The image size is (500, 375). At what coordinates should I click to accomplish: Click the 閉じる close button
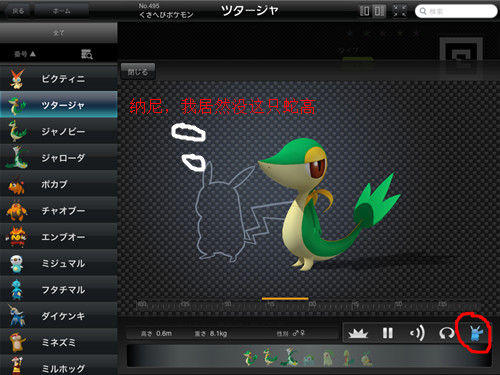coord(138,71)
